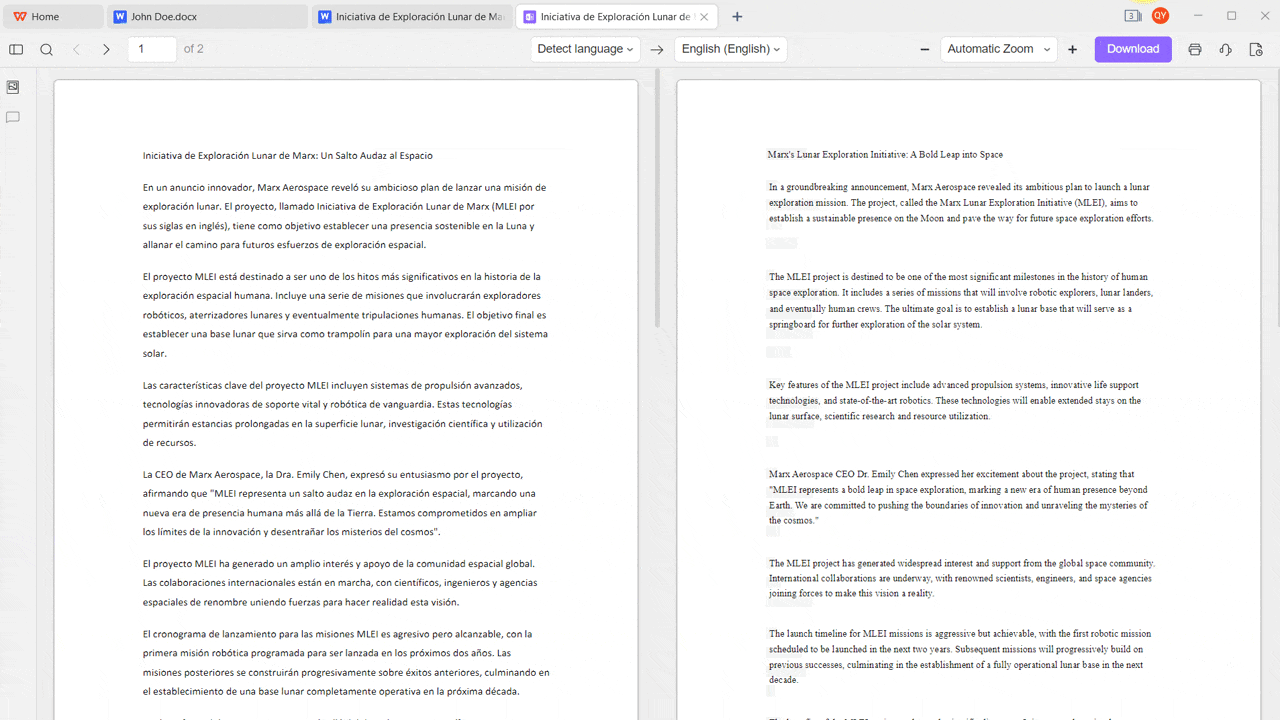
Task: Open the Detect language dropdown
Action: pyautogui.click(x=585, y=49)
